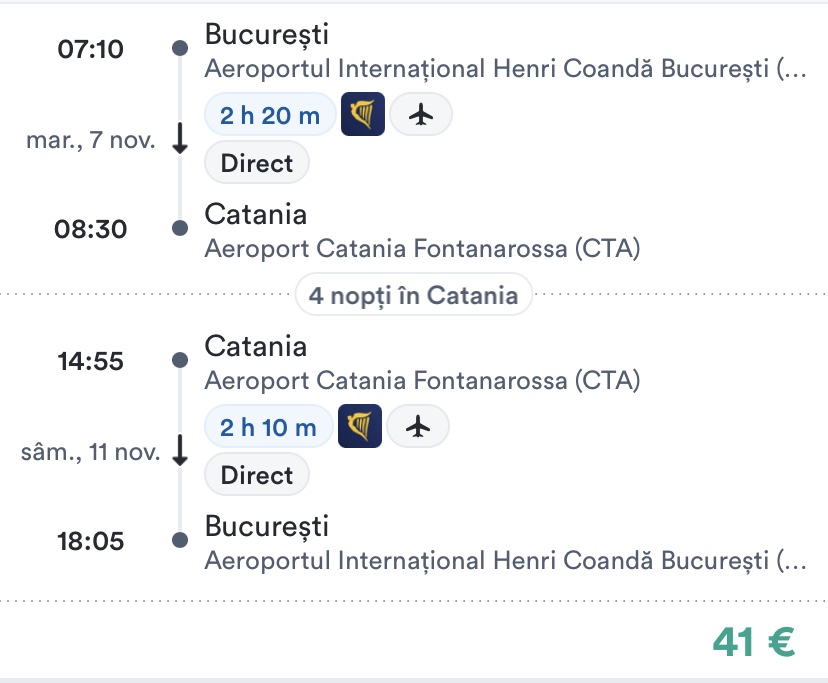This screenshot has width=828, height=683.
Task: Click the 14:55 return departure time
Action: pos(91,361)
